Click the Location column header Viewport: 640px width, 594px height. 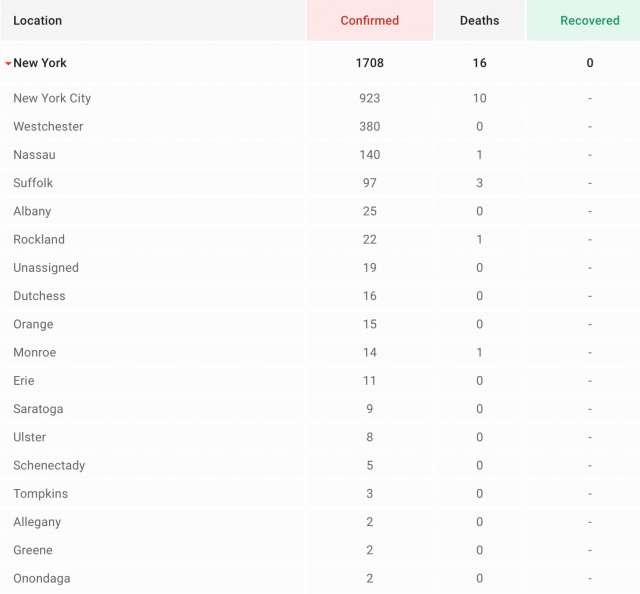[x=37, y=21]
